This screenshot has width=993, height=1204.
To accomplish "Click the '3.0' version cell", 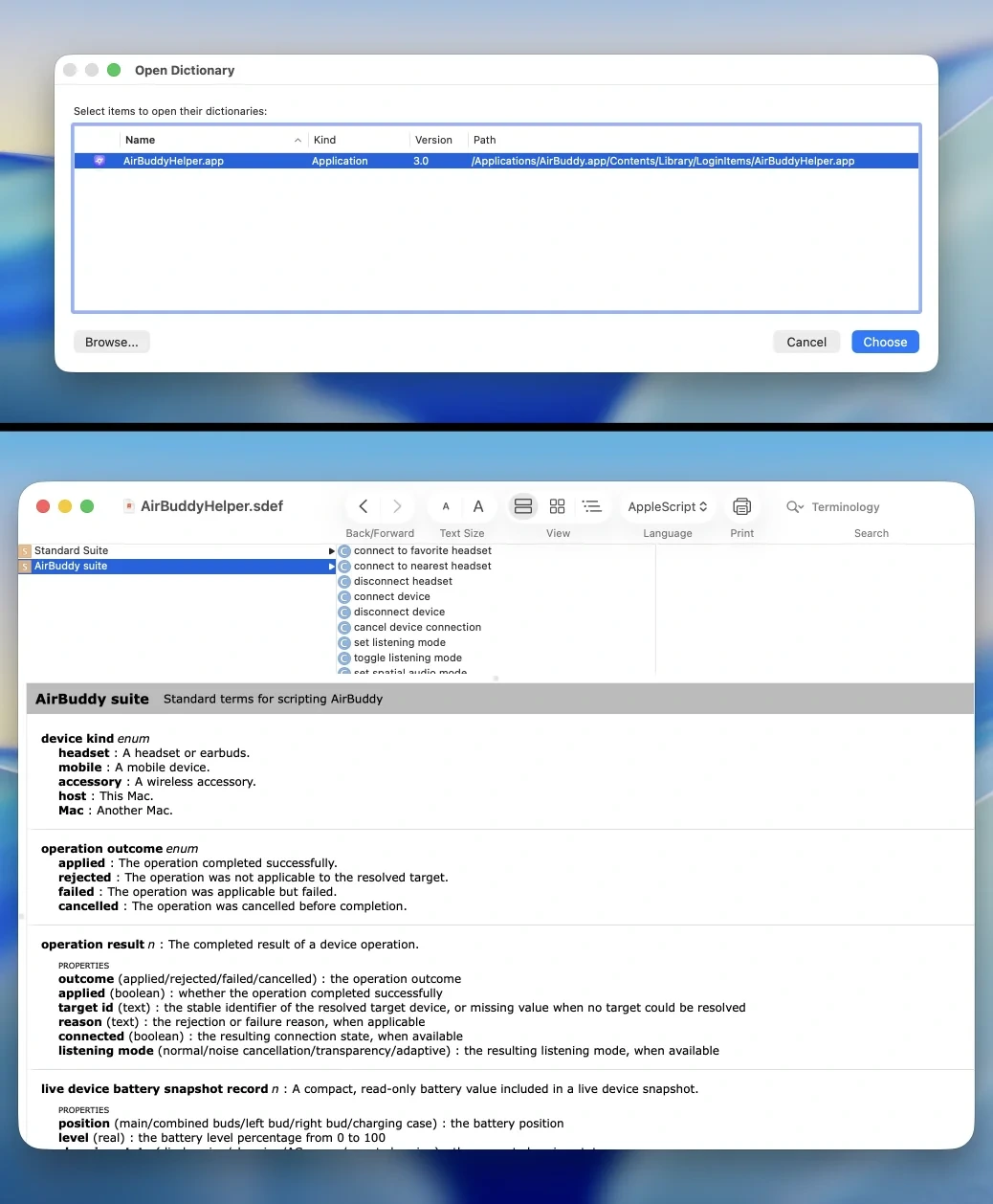I will pos(421,161).
